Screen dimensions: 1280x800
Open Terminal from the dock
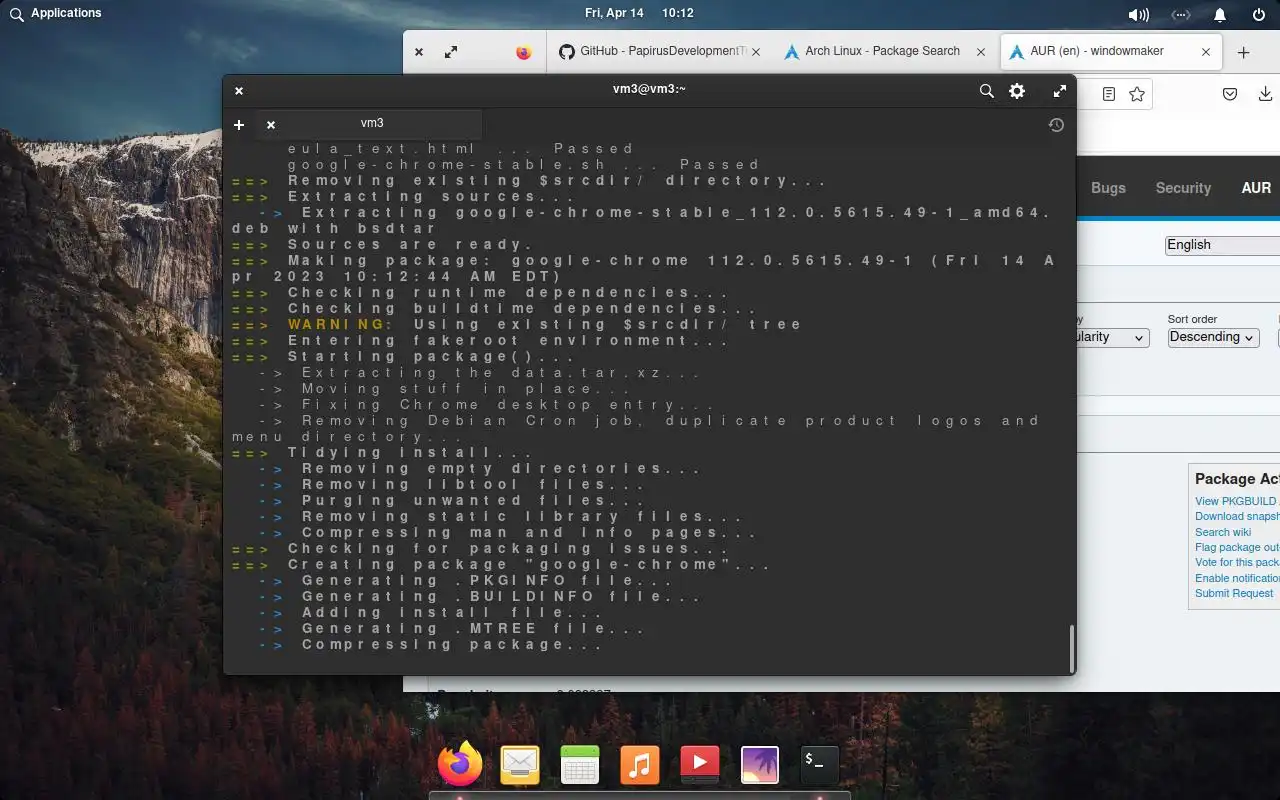820,765
